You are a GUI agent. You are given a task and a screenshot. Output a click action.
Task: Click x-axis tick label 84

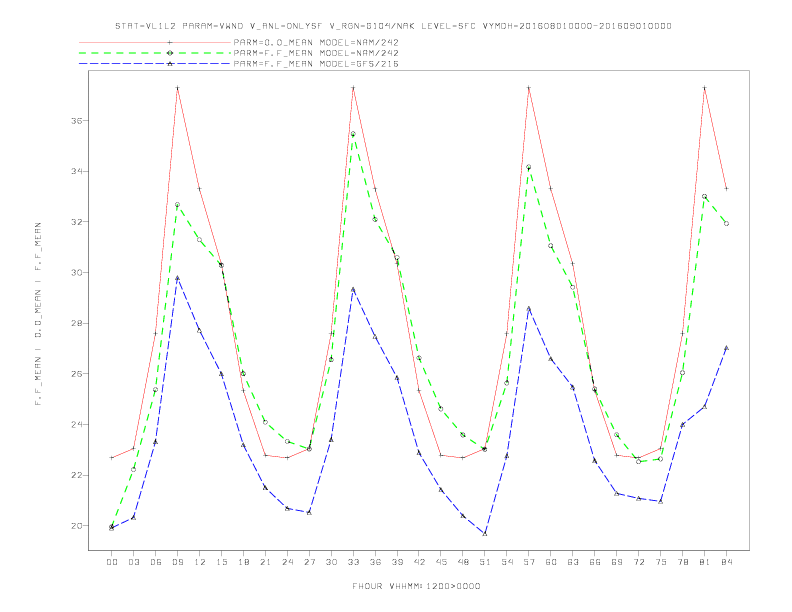pyautogui.click(x=727, y=562)
